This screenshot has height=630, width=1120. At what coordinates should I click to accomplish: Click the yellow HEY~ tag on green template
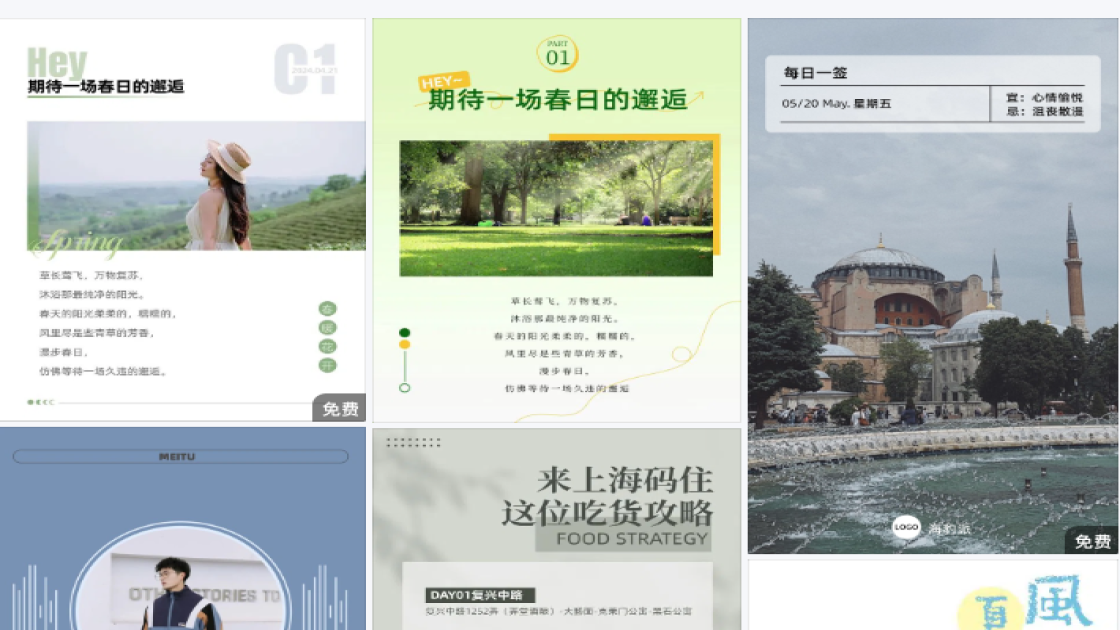click(x=443, y=82)
